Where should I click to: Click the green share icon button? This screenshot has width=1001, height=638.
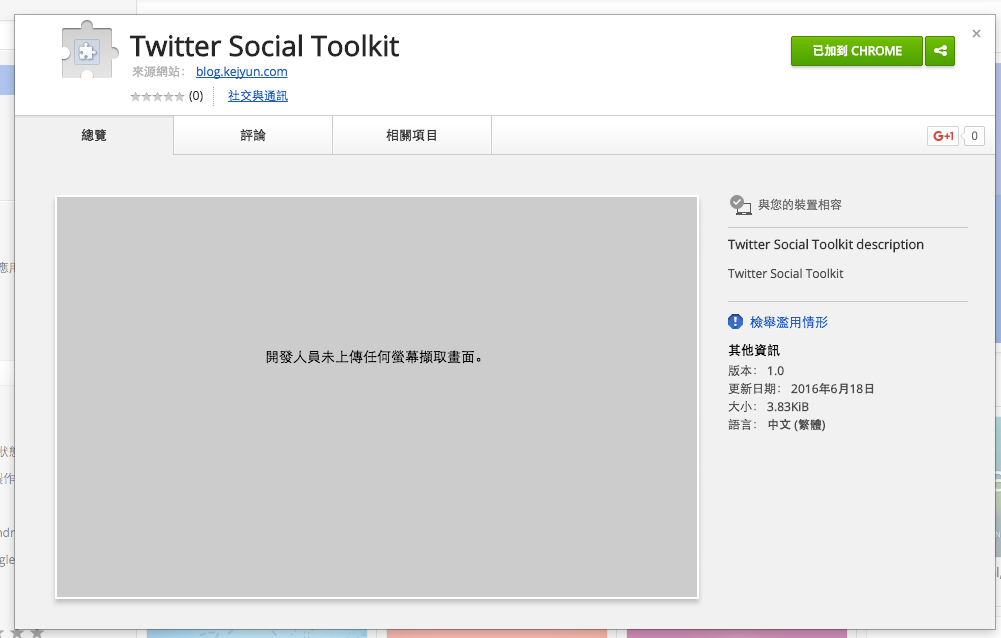click(940, 51)
